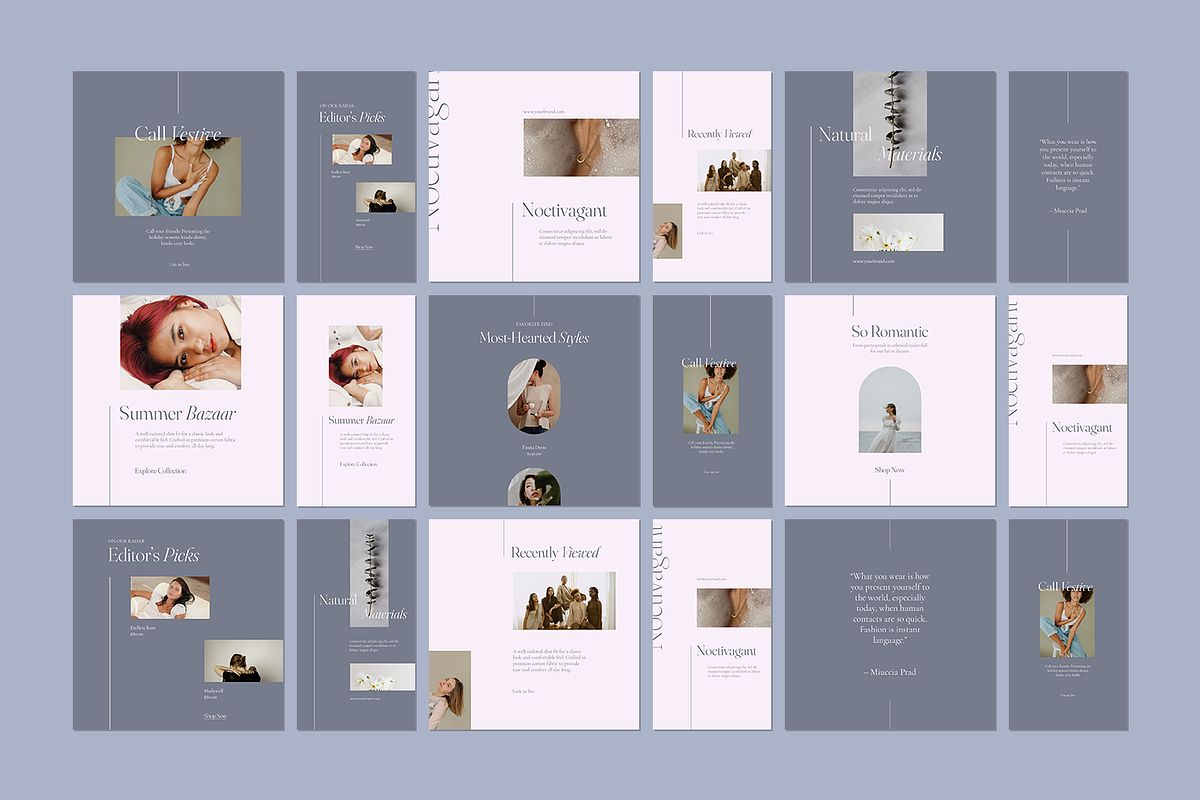This screenshot has height=800, width=1200.
Task: Click the 'ON OUR RADAR' label in the wide Editor's Picks card
Action: tap(127, 541)
